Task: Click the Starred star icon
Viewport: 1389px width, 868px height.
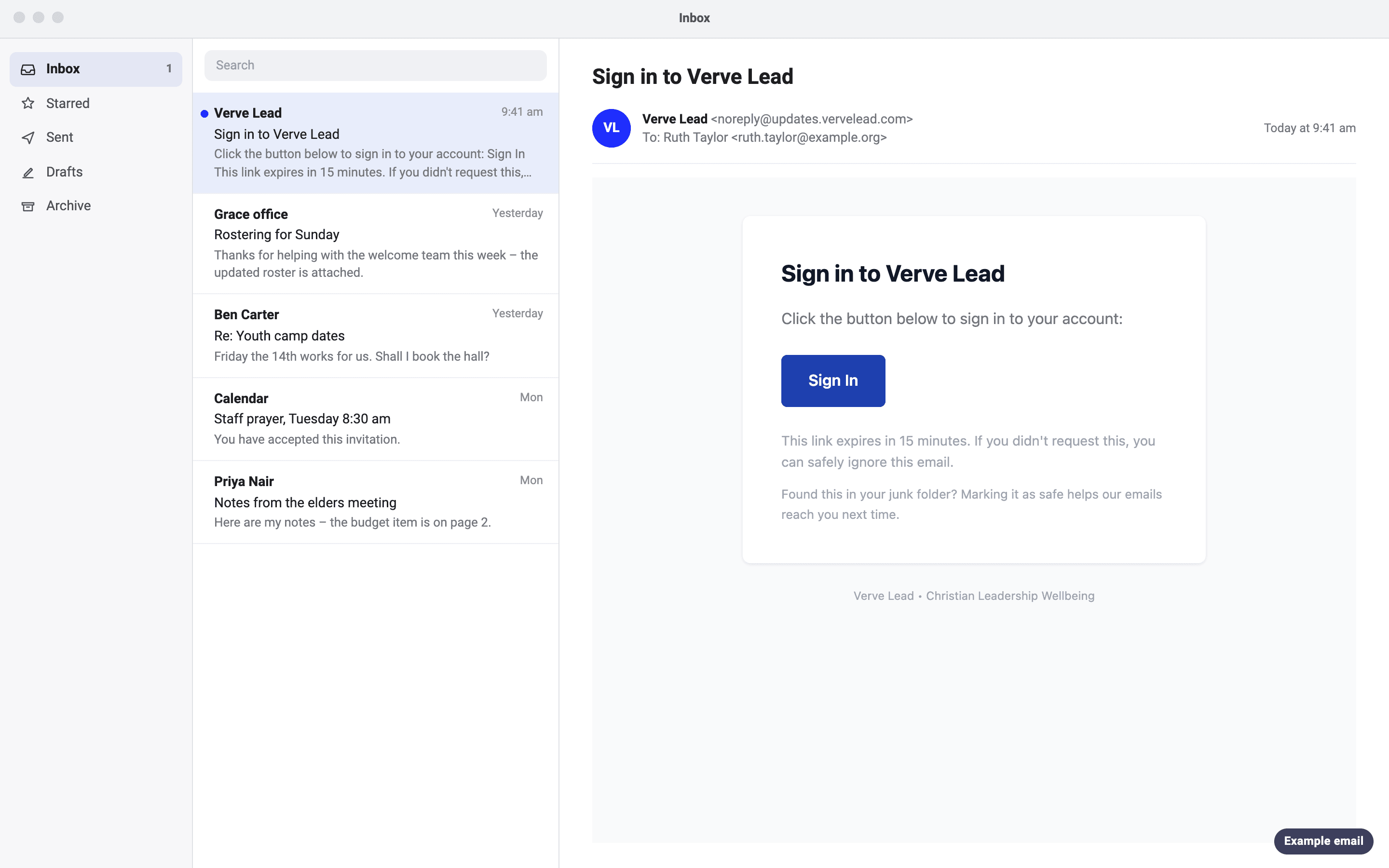Action: [28, 103]
